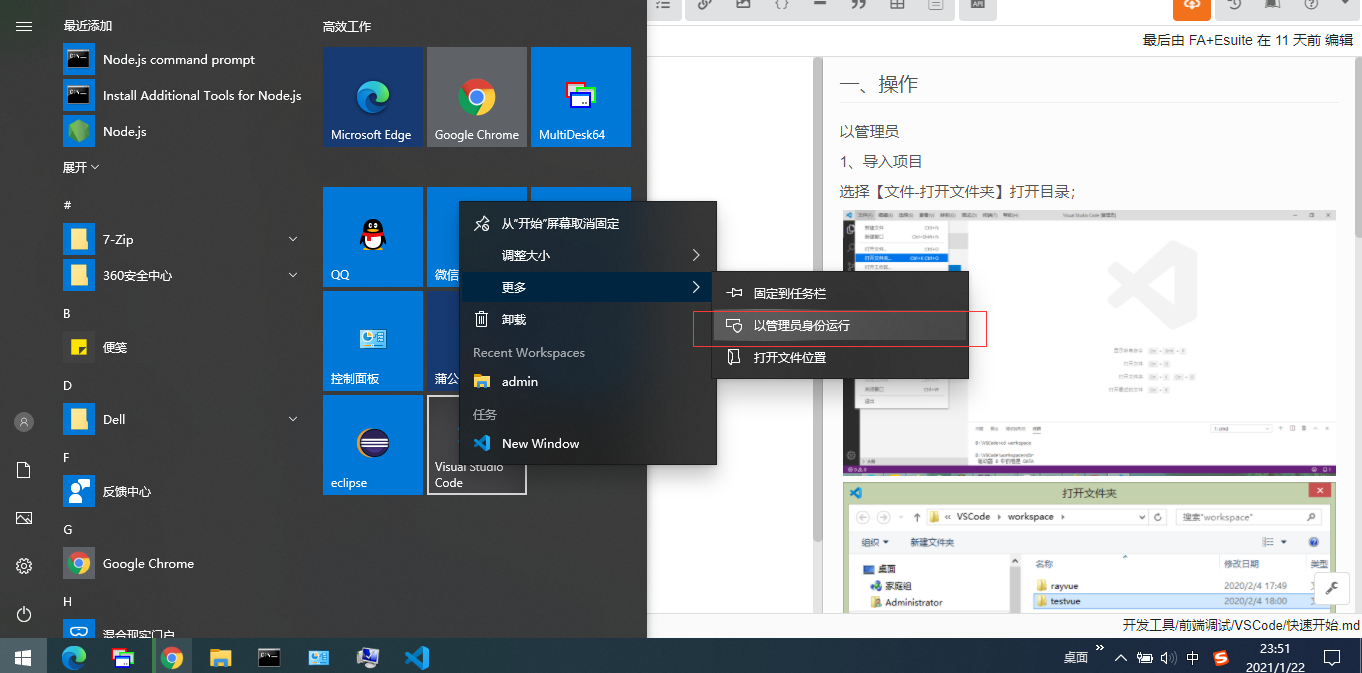Screen dimensions: 1362x673
Task: Click the orange cloud upload button in editor
Action: [1192, 7]
